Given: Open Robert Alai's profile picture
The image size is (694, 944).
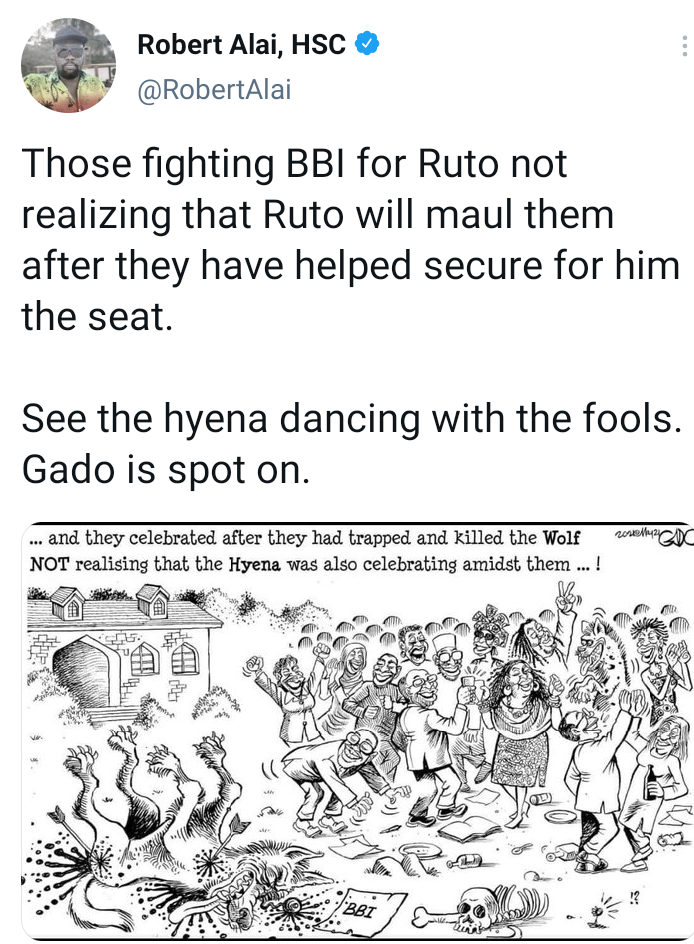Looking at the screenshot, I should (x=68, y=65).
